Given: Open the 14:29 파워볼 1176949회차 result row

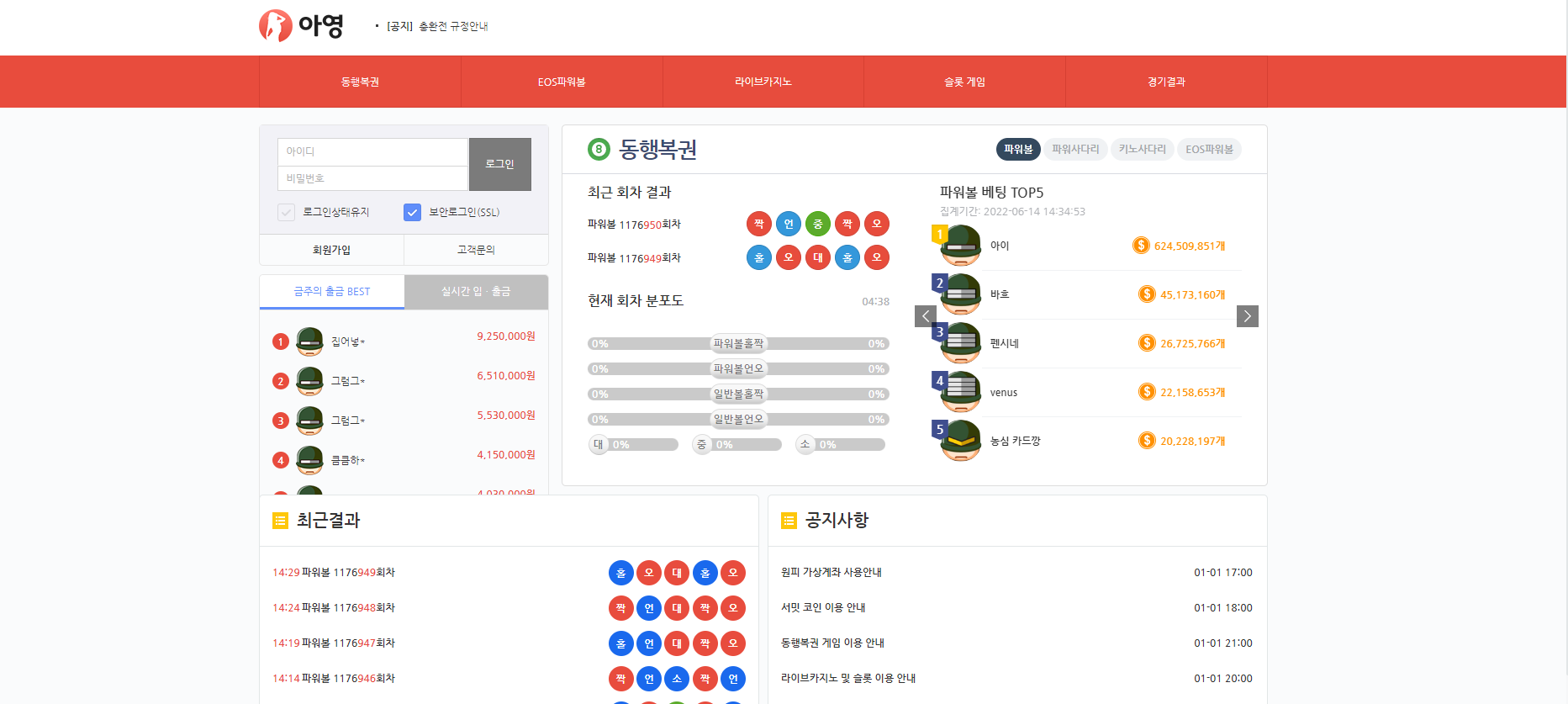Looking at the screenshot, I should (x=509, y=573).
